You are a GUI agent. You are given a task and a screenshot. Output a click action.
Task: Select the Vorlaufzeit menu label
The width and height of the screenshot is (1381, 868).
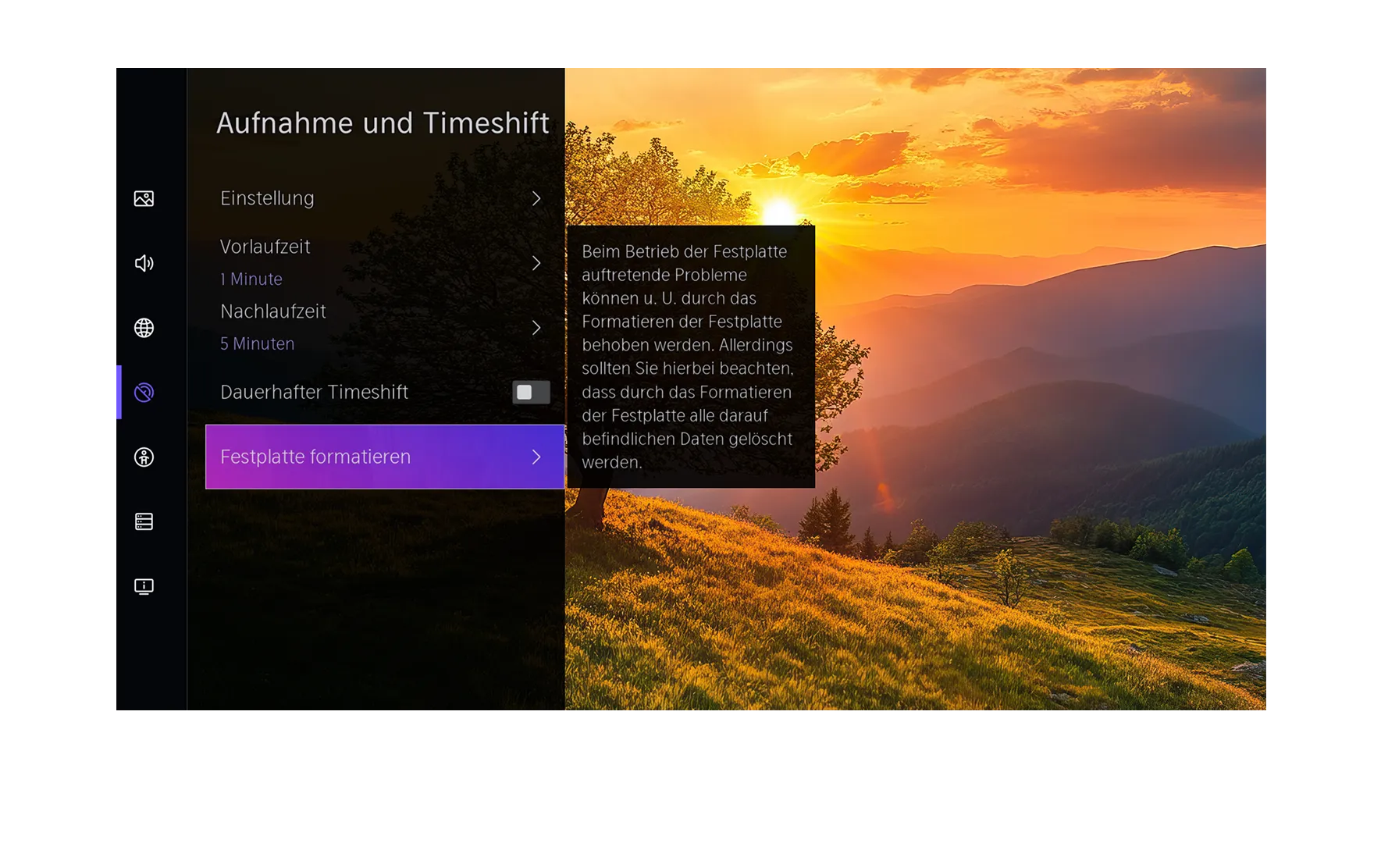pyautogui.click(x=265, y=247)
